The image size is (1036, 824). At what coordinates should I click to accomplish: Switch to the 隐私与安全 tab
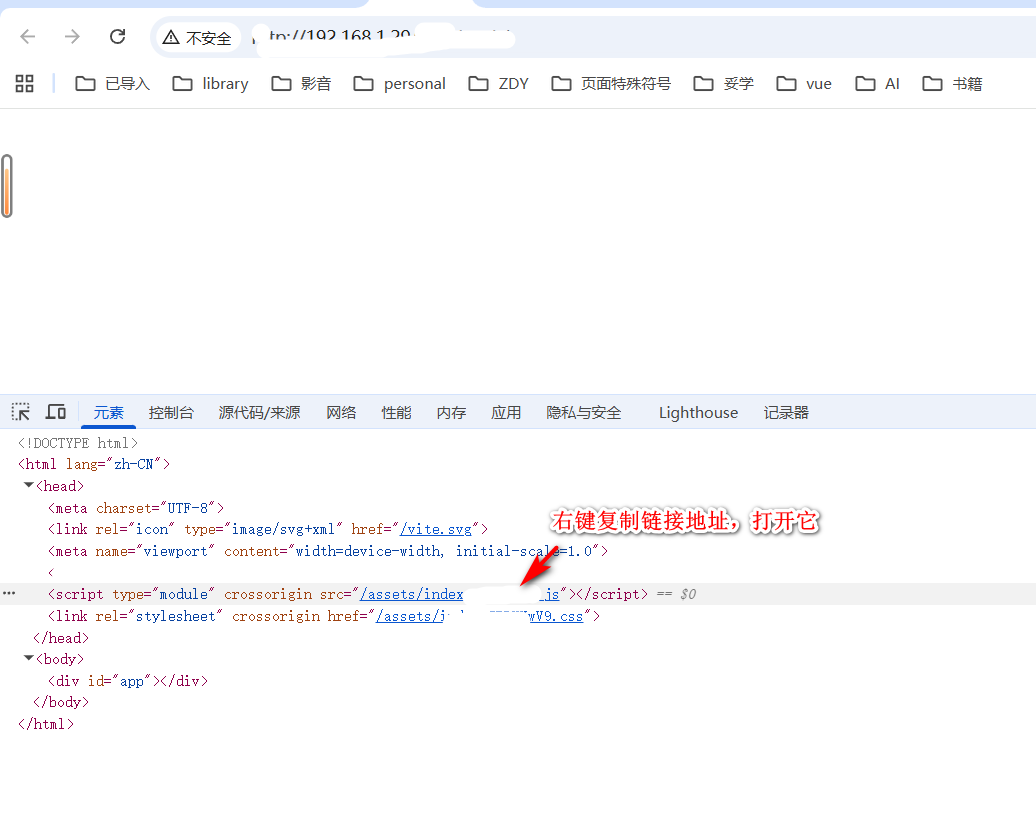[583, 413]
